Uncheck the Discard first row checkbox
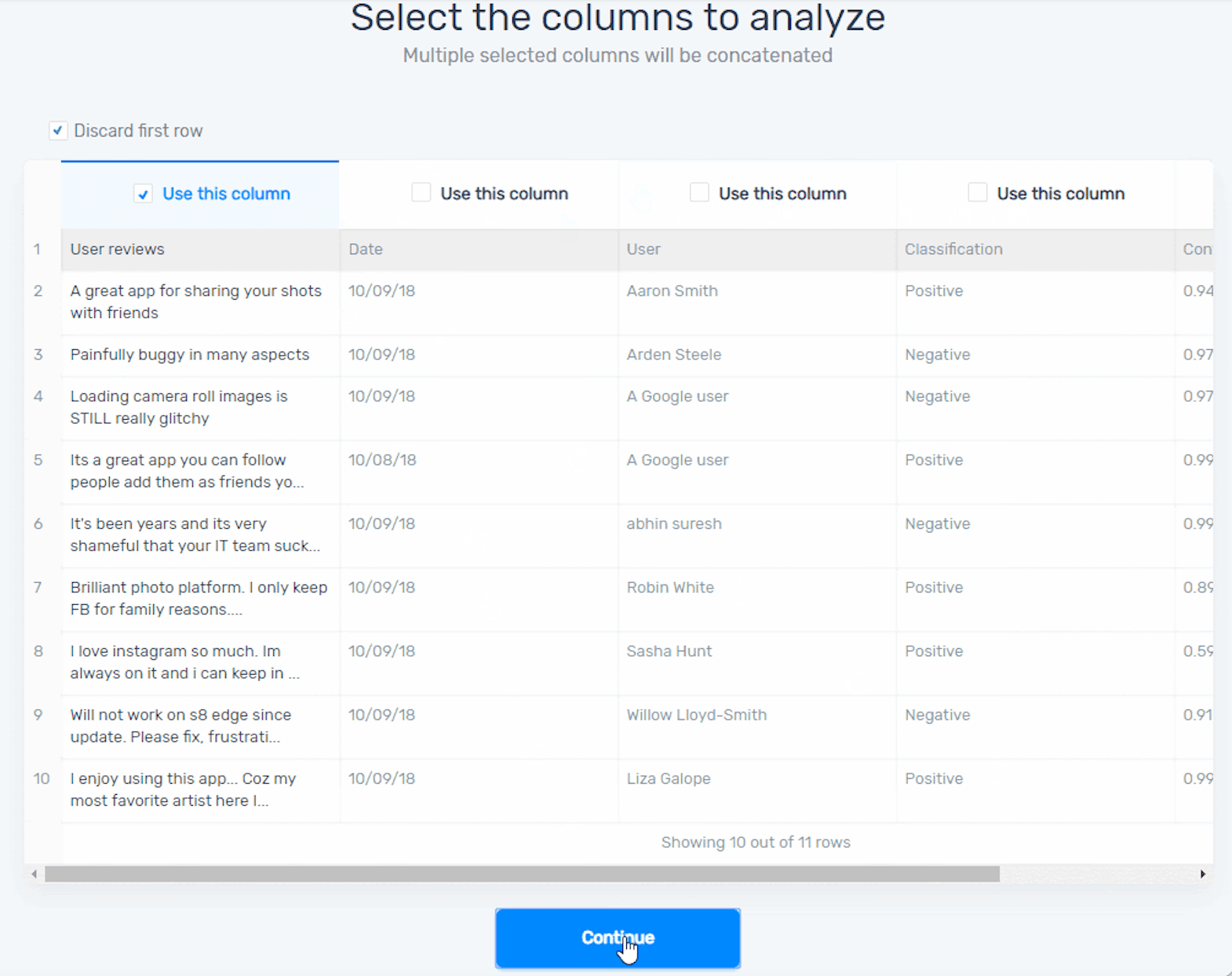This screenshot has height=976, width=1232. tap(58, 130)
